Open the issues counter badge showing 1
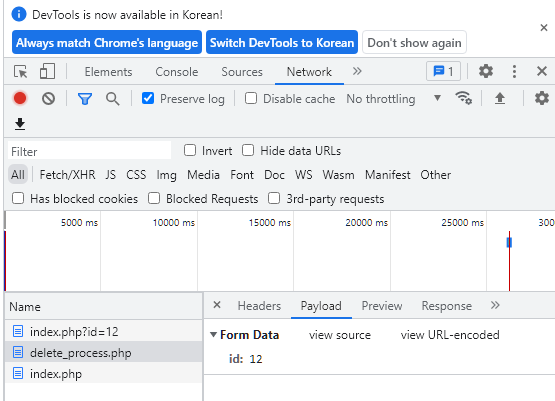 click(x=443, y=71)
